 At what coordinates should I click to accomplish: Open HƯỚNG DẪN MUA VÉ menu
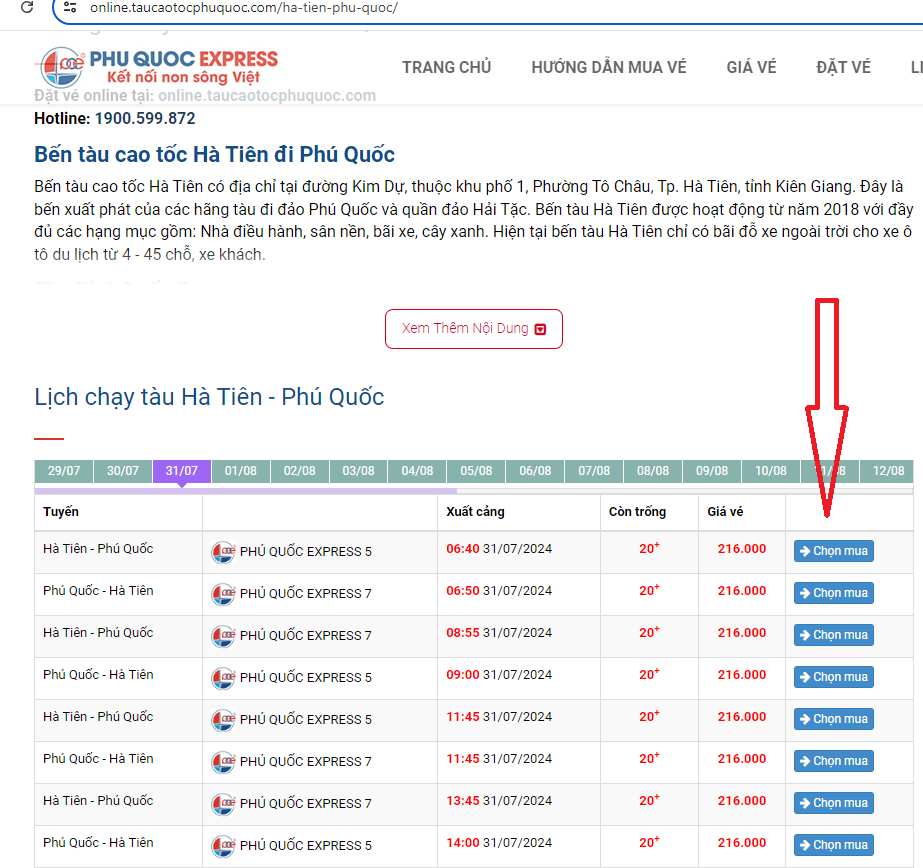(x=609, y=67)
